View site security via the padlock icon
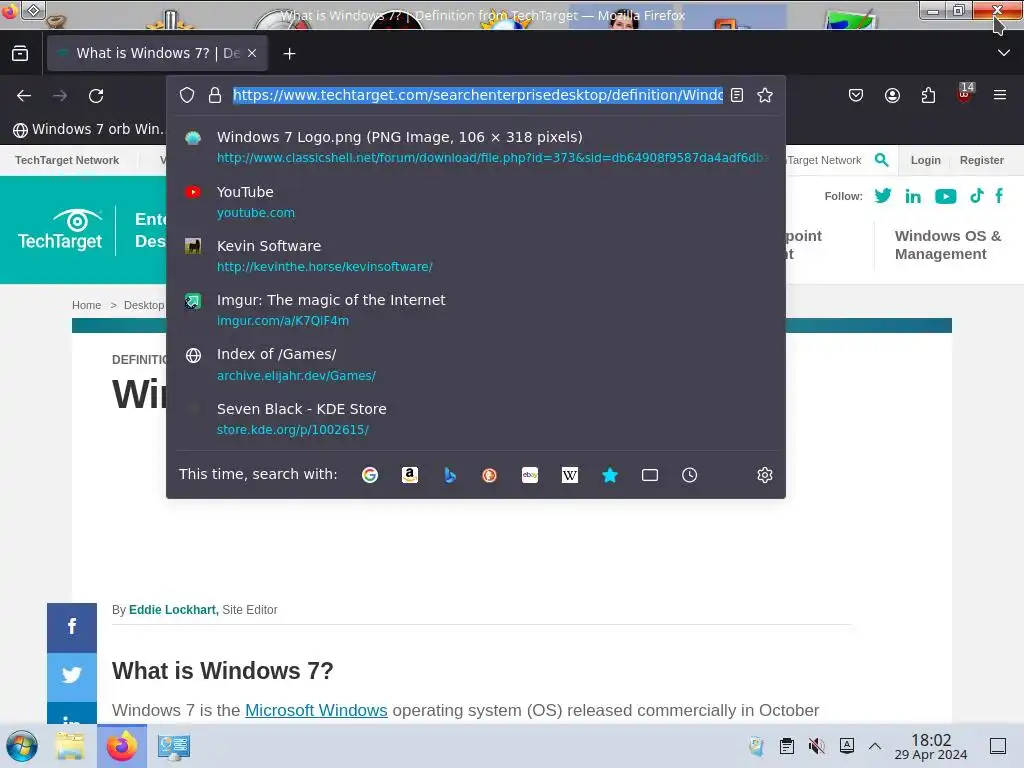The width and height of the screenshot is (1024, 768). pyautogui.click(x=215, y=95)
